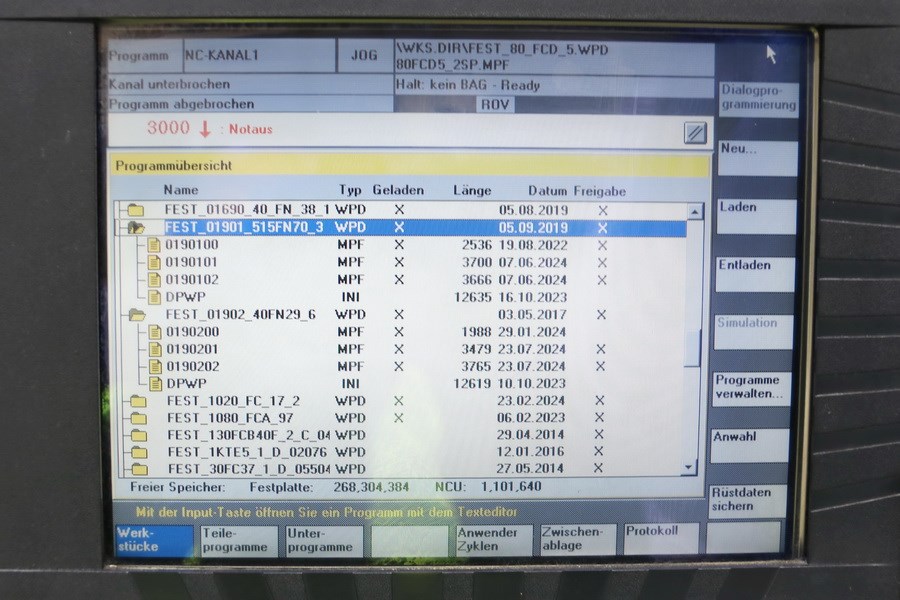Click the 0190102 MPF file icon

(x=154, y=280)
